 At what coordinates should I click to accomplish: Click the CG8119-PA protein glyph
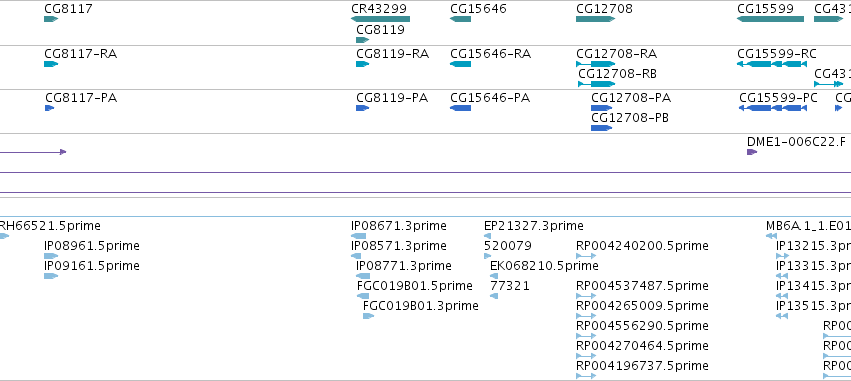[363, 108]
